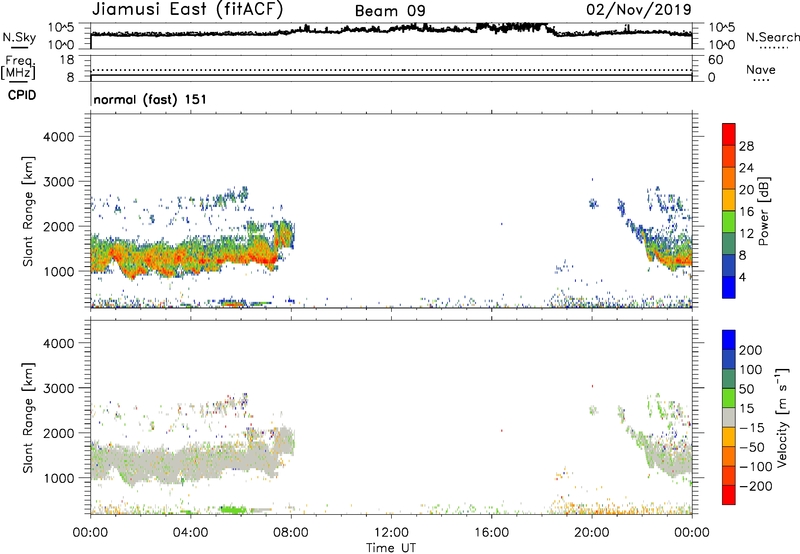Click the '08:00' time axis label

[291, 533]
